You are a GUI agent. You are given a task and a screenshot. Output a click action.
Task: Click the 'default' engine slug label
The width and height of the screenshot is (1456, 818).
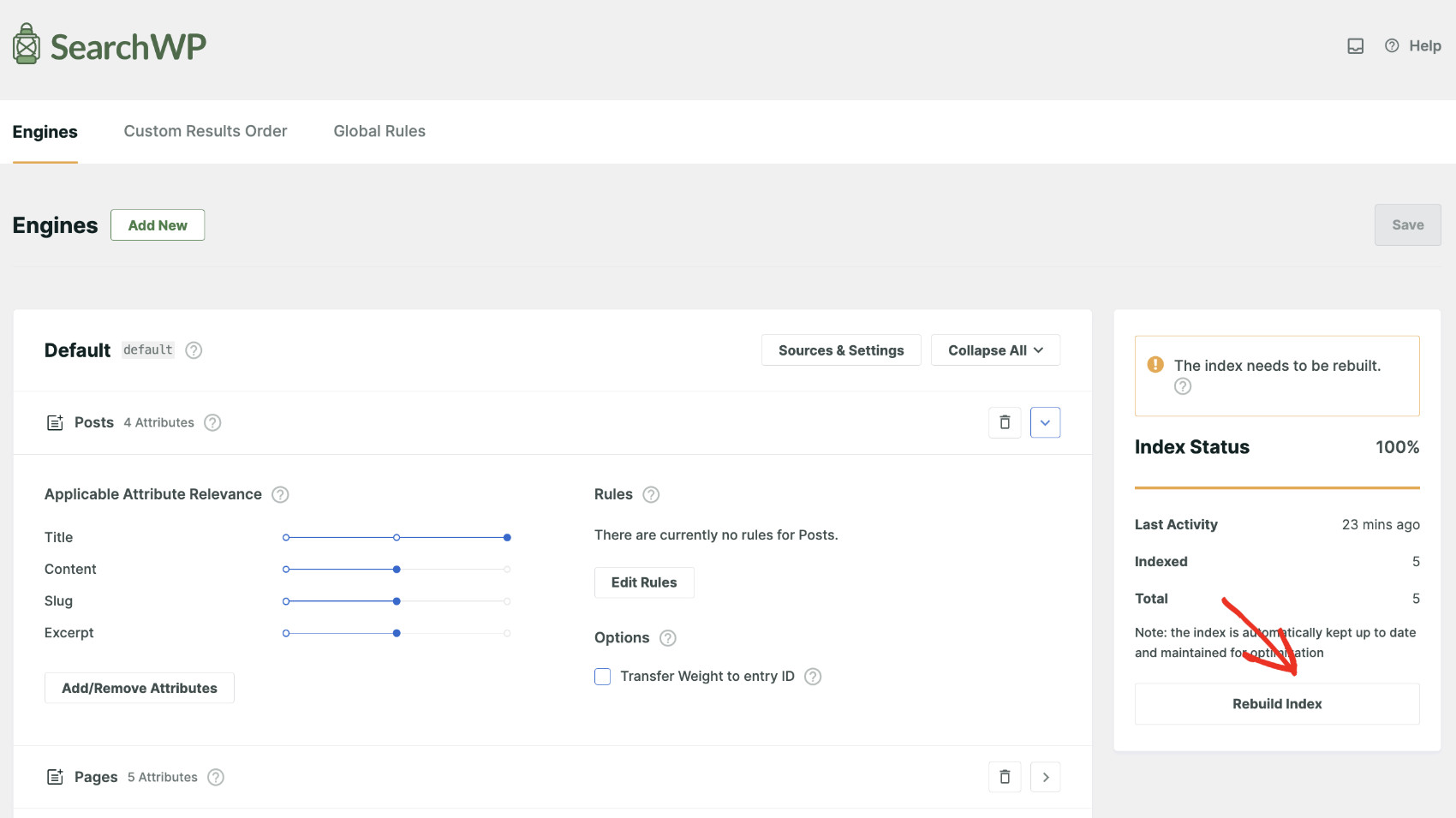[148, 349]
